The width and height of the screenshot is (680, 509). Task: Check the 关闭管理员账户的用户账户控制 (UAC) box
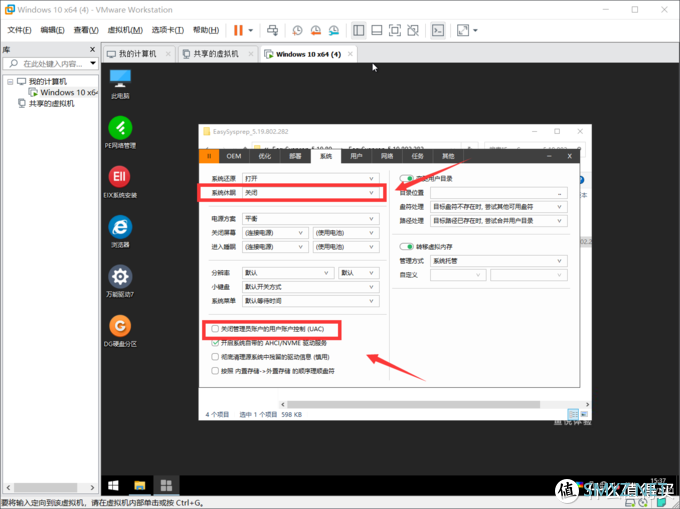point(215,329)
